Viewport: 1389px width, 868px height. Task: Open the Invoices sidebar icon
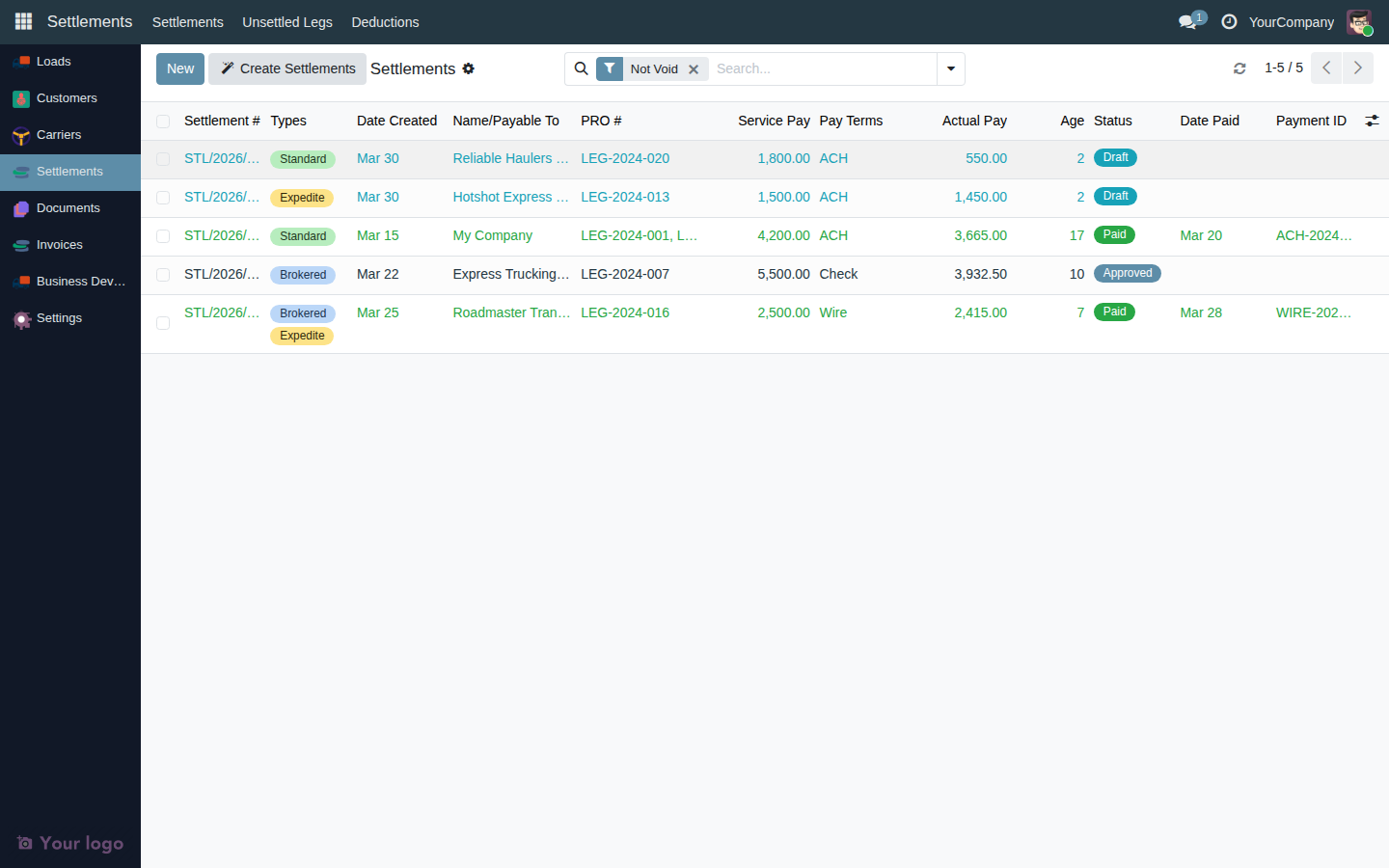point(21,245)
